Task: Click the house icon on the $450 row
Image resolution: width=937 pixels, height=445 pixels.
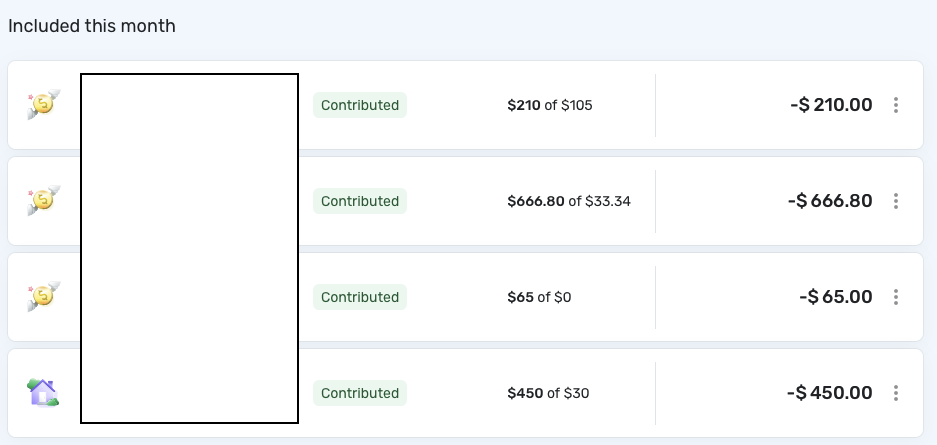Action: pos(44,392)
